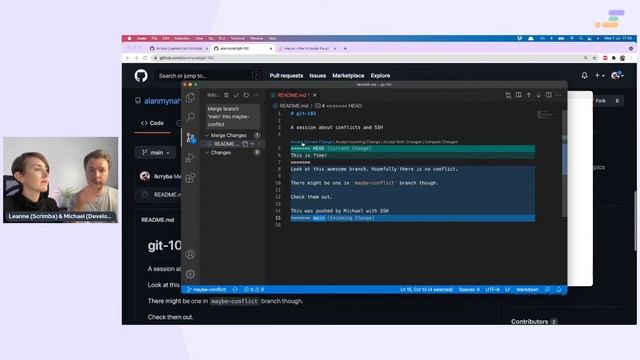Open Manage gear in VS Code activity bar
The height and width of the screenshot is (360, 640).
[190, 274]
